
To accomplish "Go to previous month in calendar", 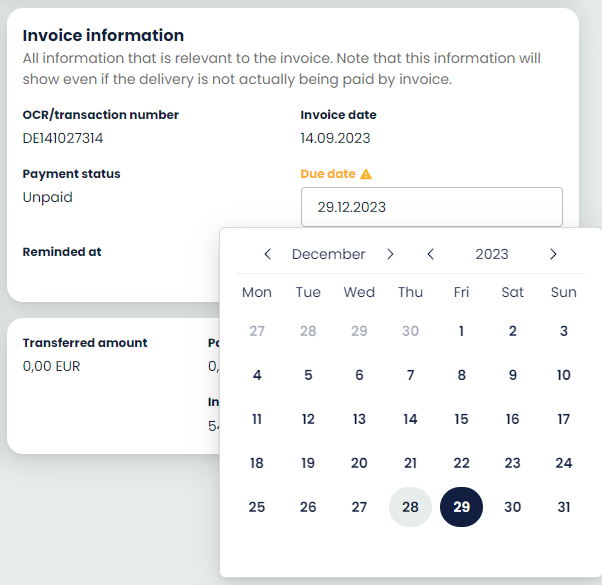I will tap(267, 254).
